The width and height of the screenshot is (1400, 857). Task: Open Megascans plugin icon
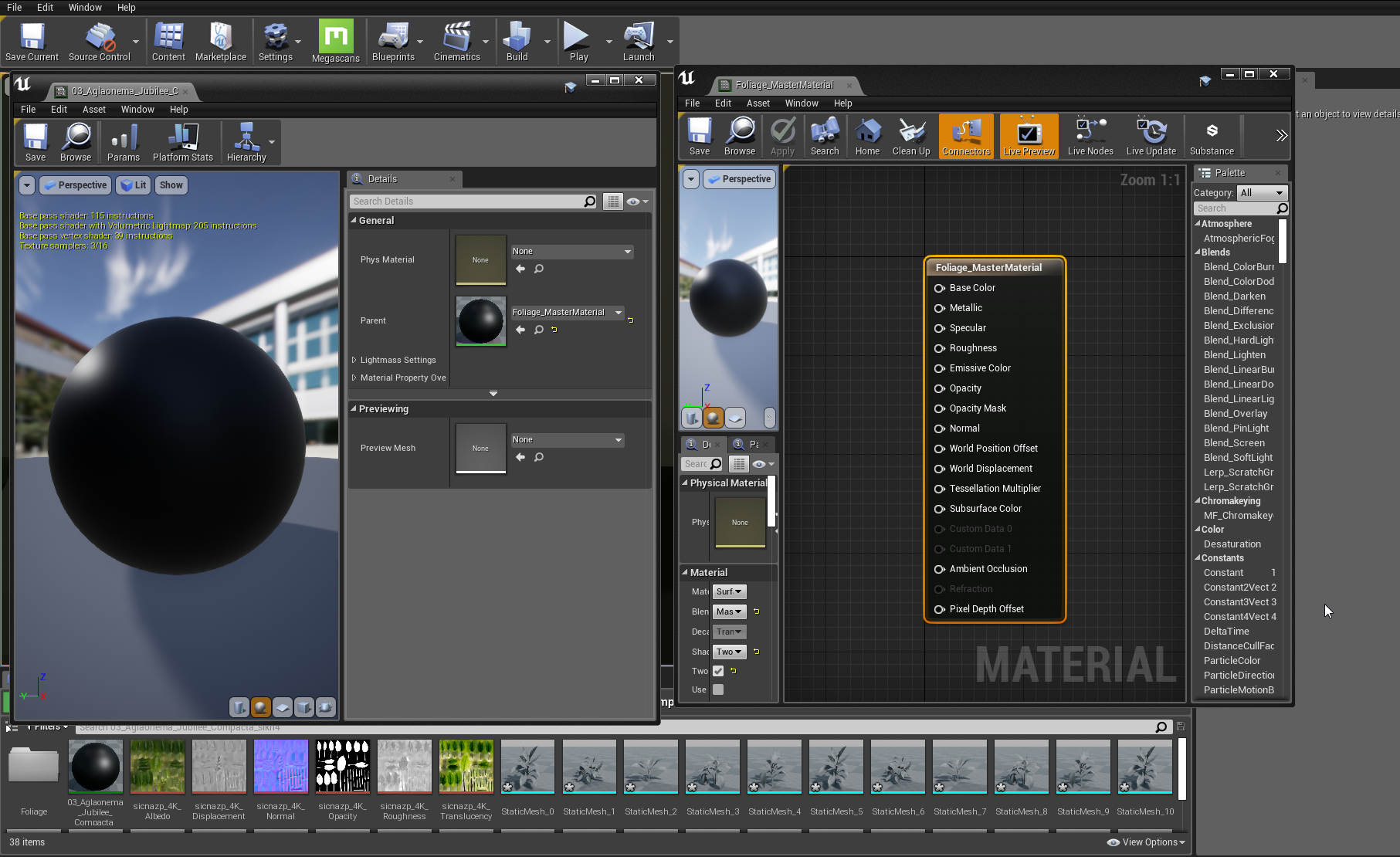(x=336, y=42)
